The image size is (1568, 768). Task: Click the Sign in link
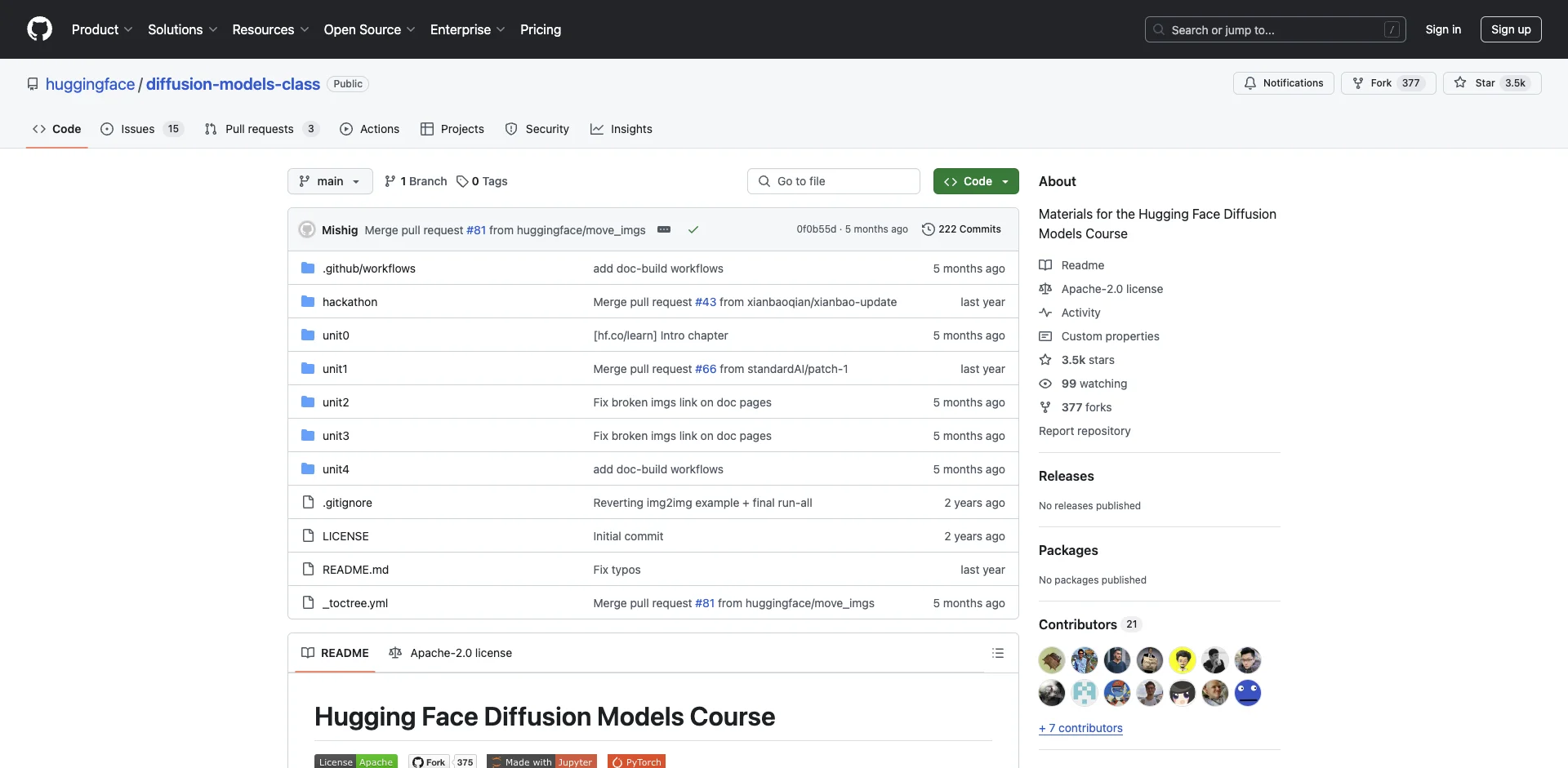coord(1443,29)
